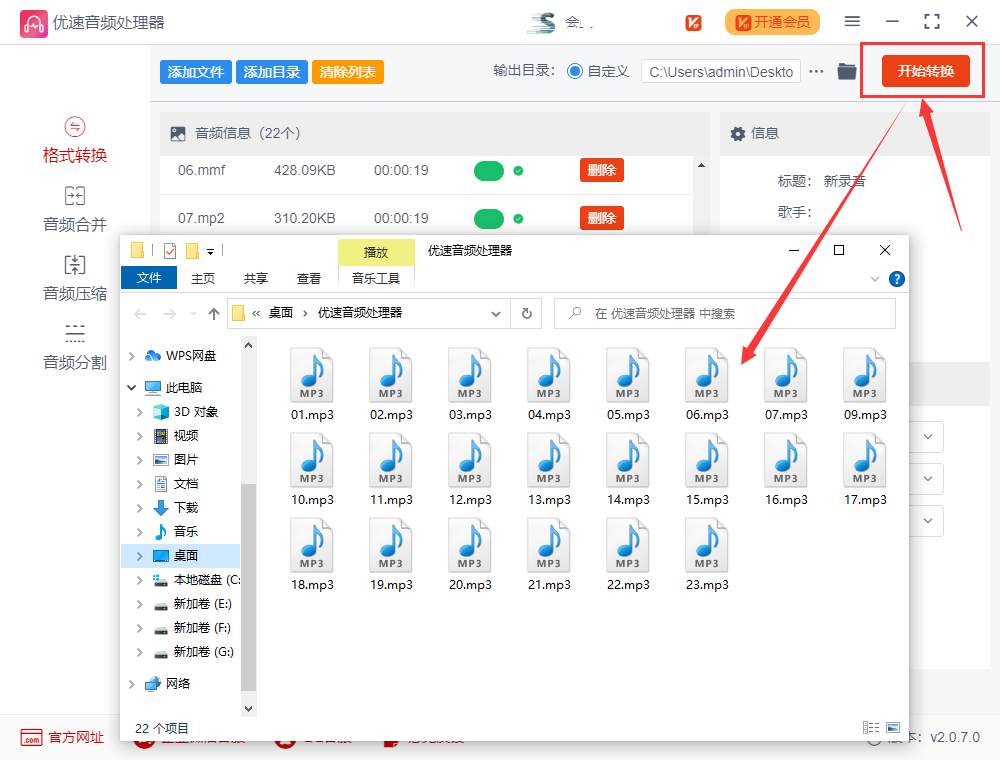
Task: Open the quick access toolbar dropdown arrow
Action: [210, 252]
